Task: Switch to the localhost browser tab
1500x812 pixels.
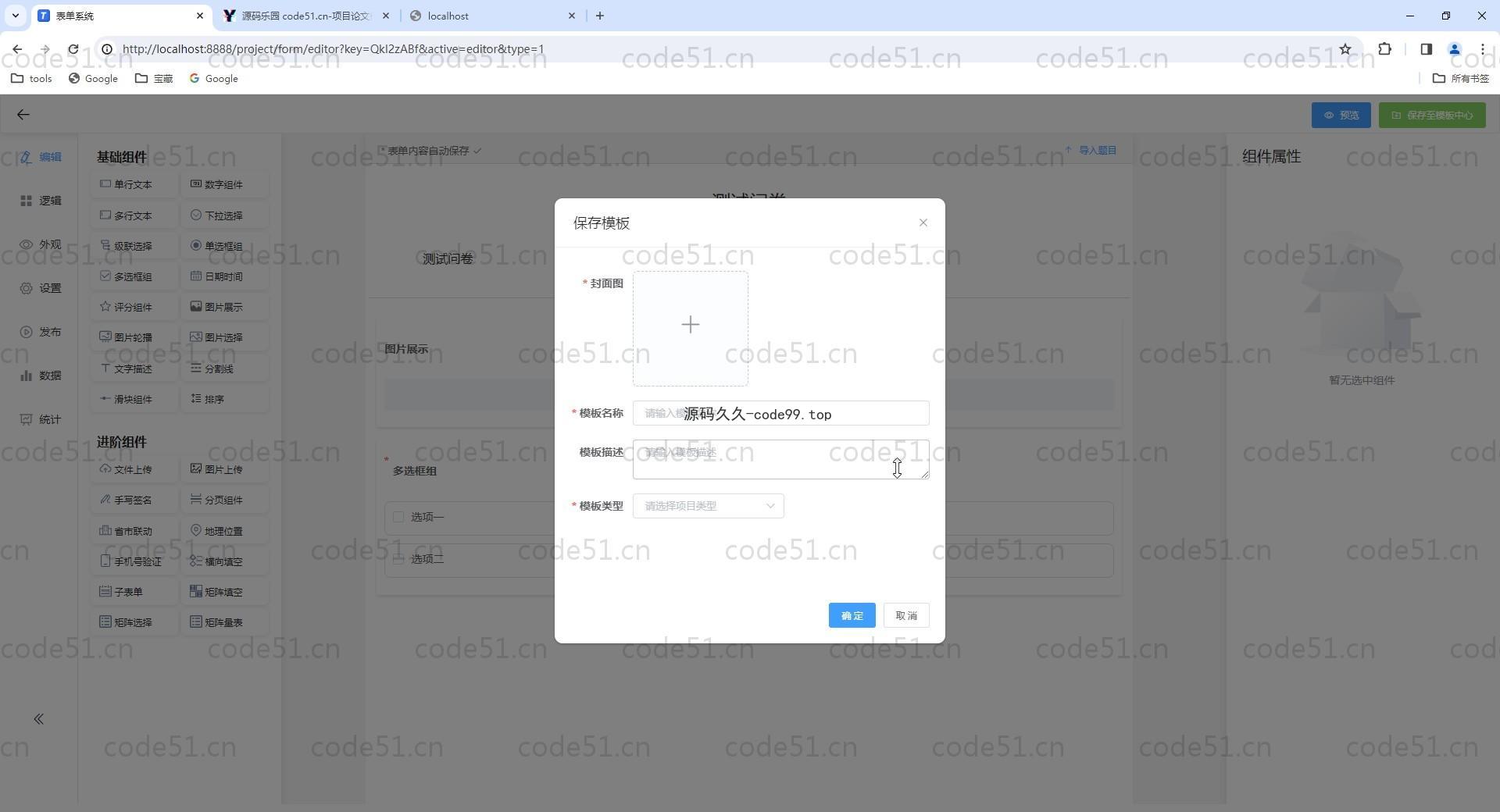Action: tap(492, 16)
